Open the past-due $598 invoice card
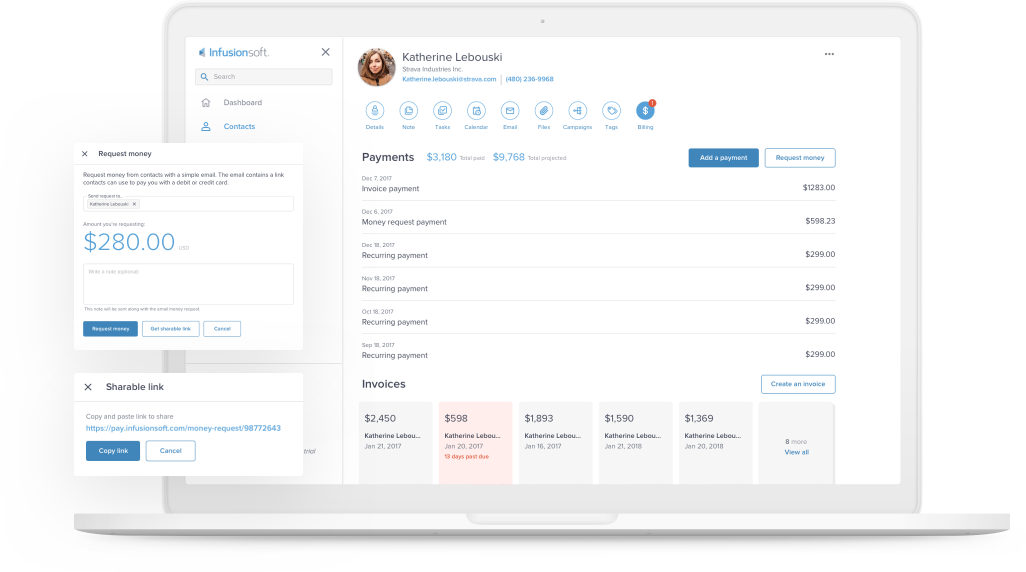Viewport: 1026px width, 572px height. (475, 443)
